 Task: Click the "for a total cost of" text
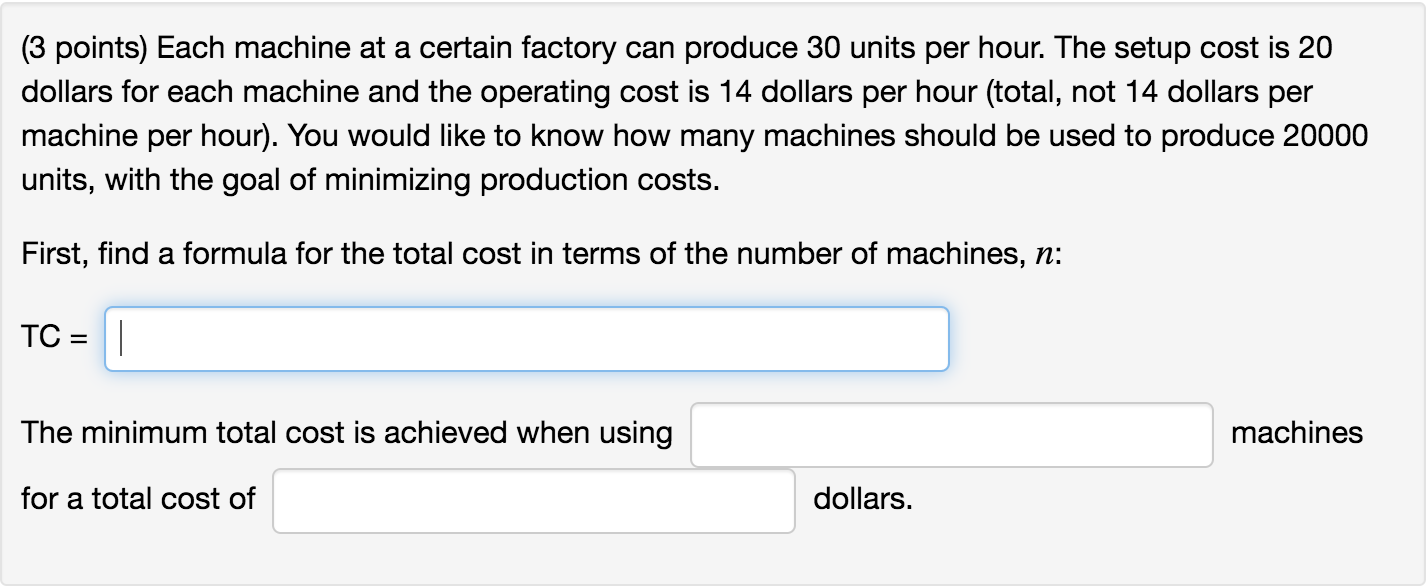coord(138,498)
